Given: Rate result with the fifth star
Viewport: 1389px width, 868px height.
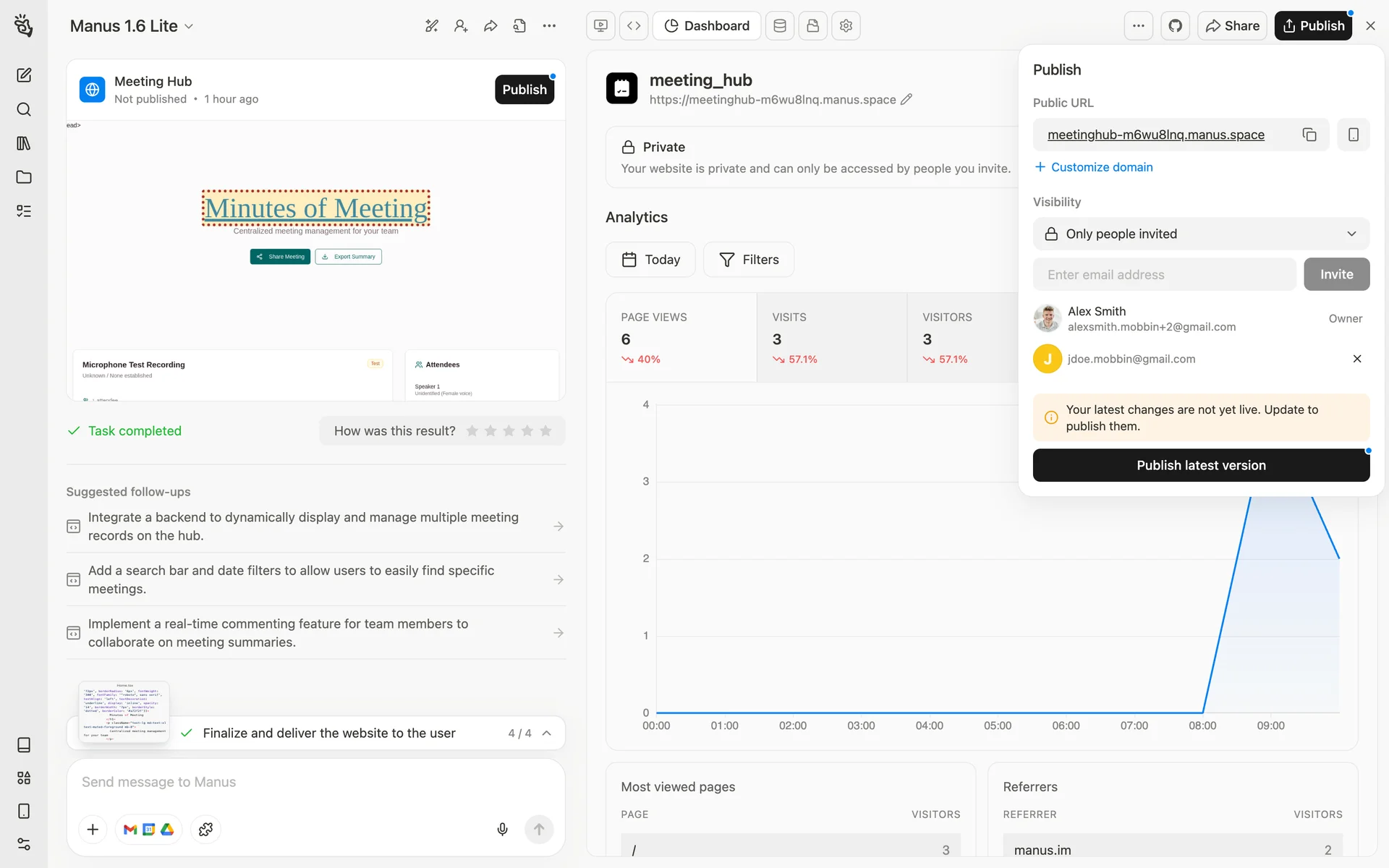Looking at the screenshot, I should [545, 431].
